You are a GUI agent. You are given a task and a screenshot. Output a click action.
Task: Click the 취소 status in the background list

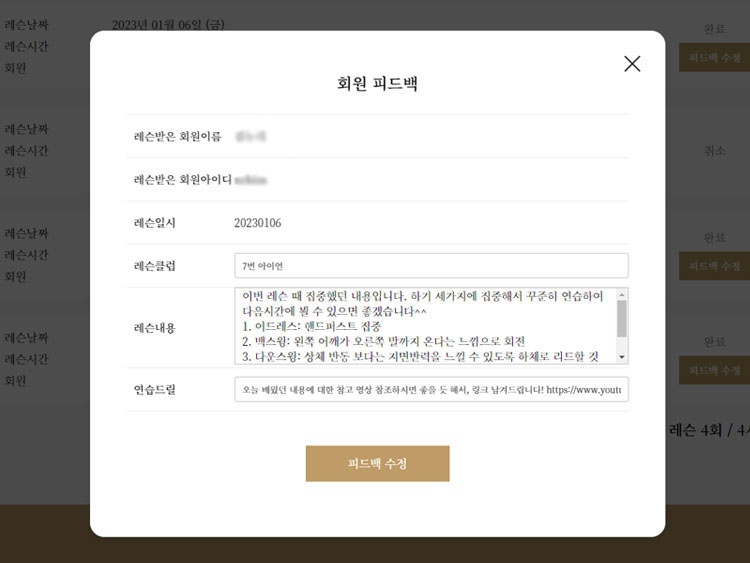tap(714, 151)
